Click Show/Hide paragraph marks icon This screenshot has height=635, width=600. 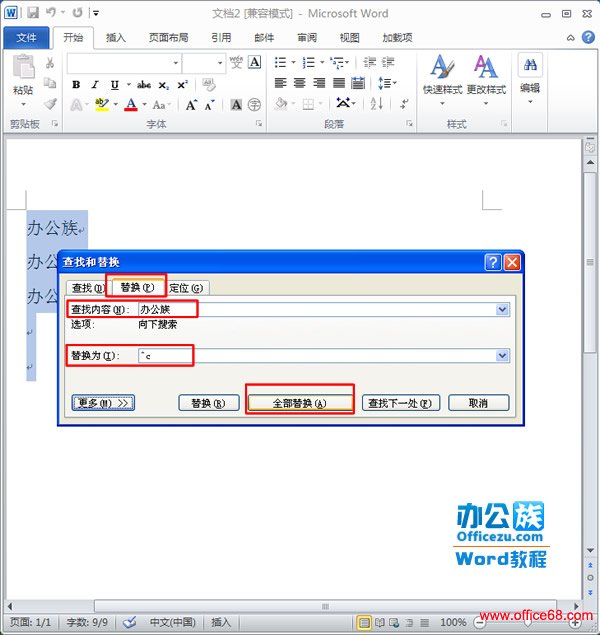click(404, 104)
